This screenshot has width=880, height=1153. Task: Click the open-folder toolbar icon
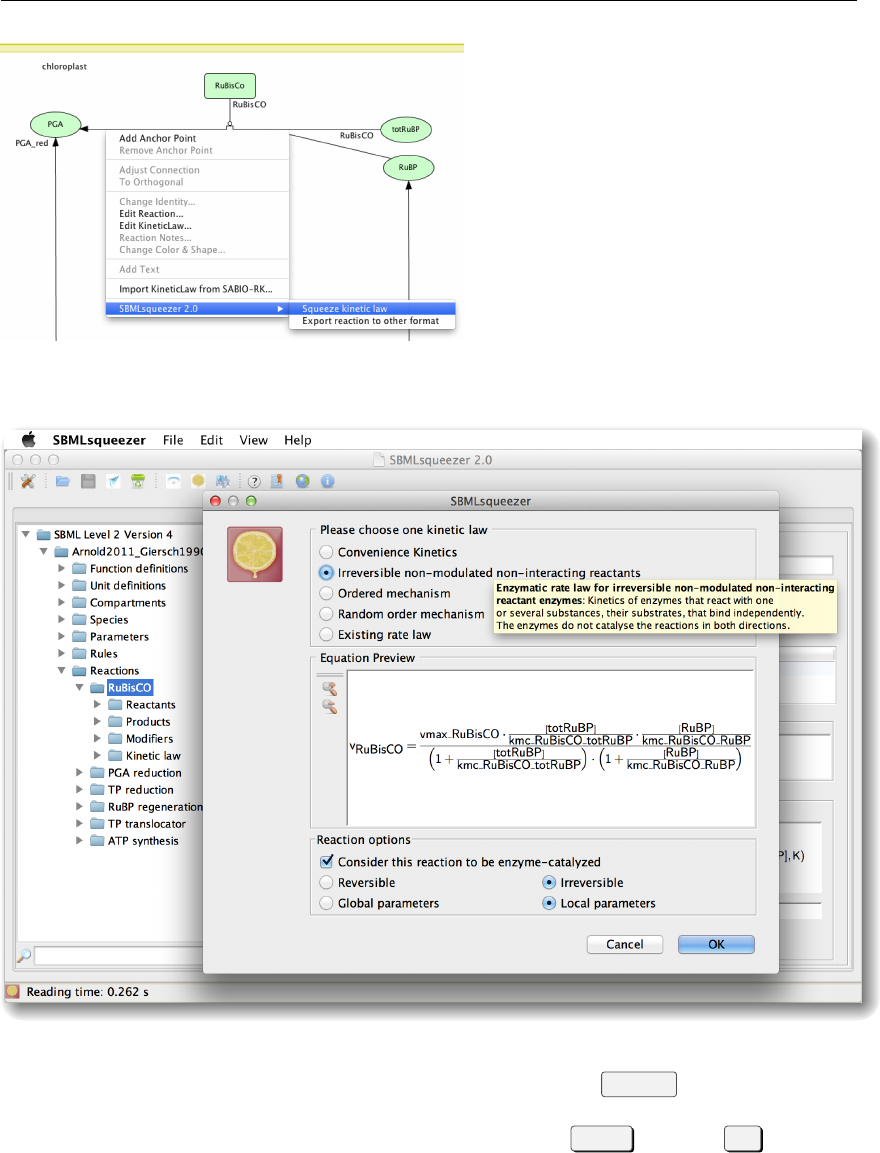(63, 481)
